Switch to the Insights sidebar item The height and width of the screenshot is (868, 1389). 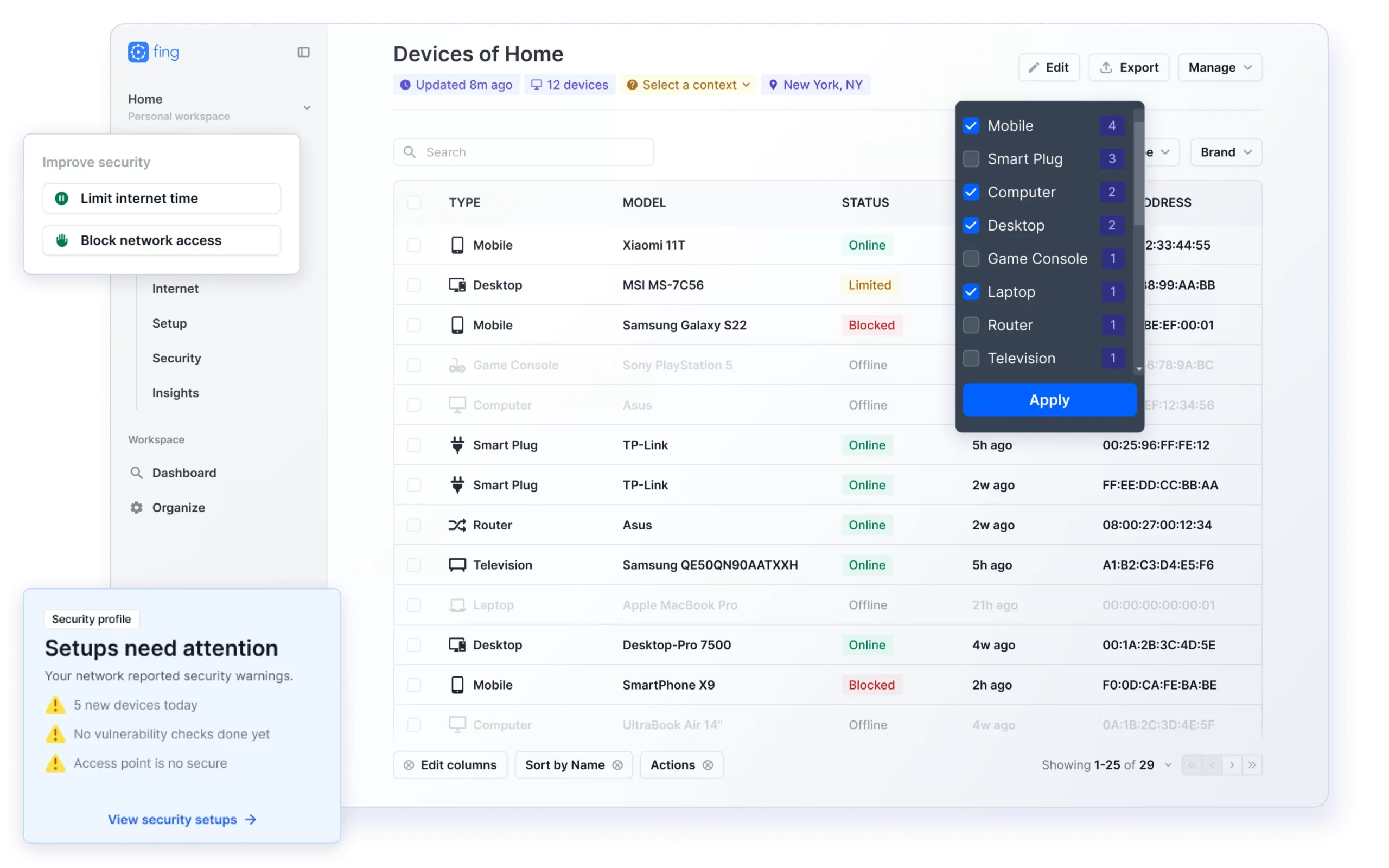pyautogui.click(x=175, y=393)
